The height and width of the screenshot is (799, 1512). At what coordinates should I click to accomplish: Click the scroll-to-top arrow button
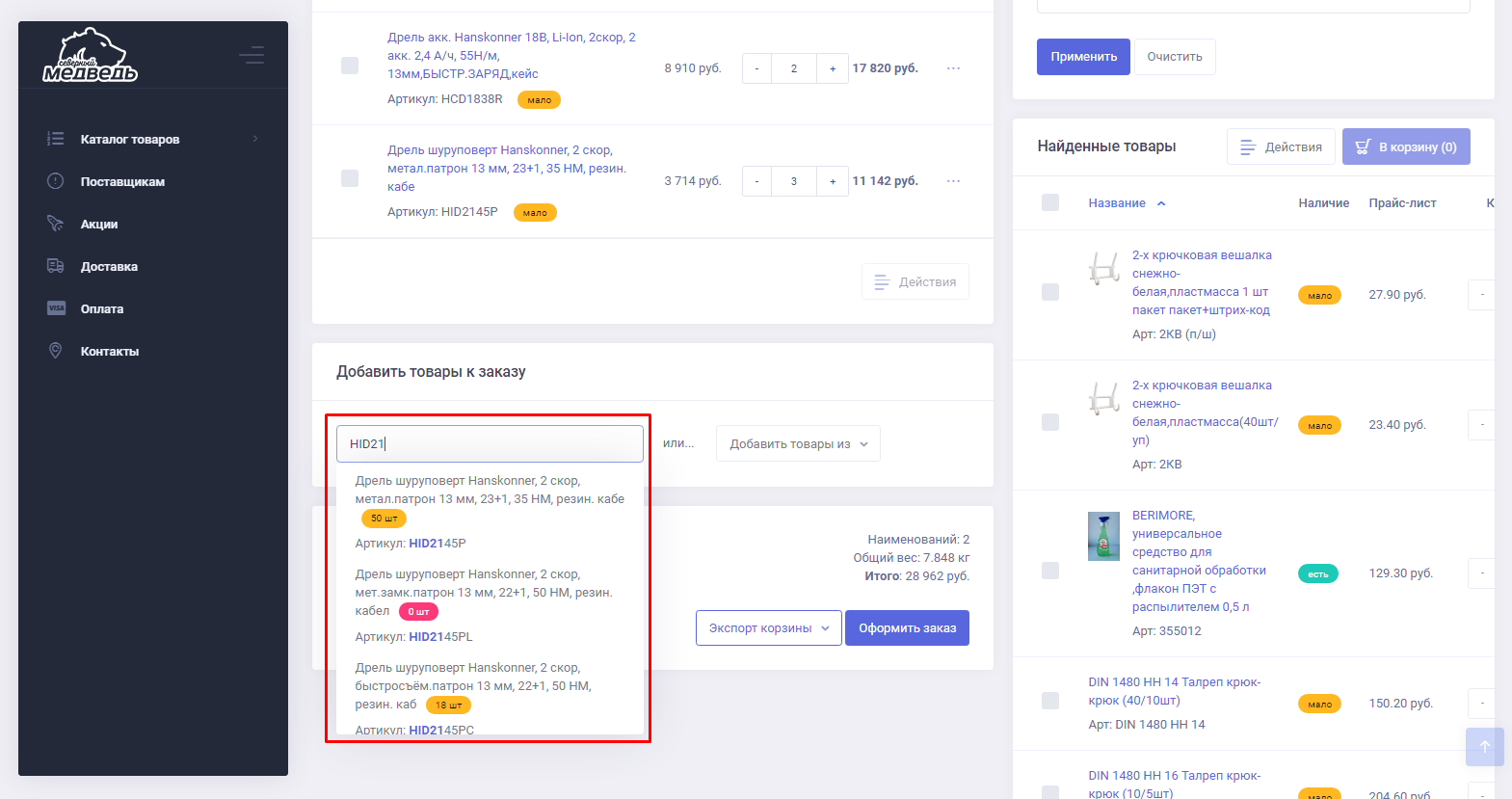(1485, 747)
